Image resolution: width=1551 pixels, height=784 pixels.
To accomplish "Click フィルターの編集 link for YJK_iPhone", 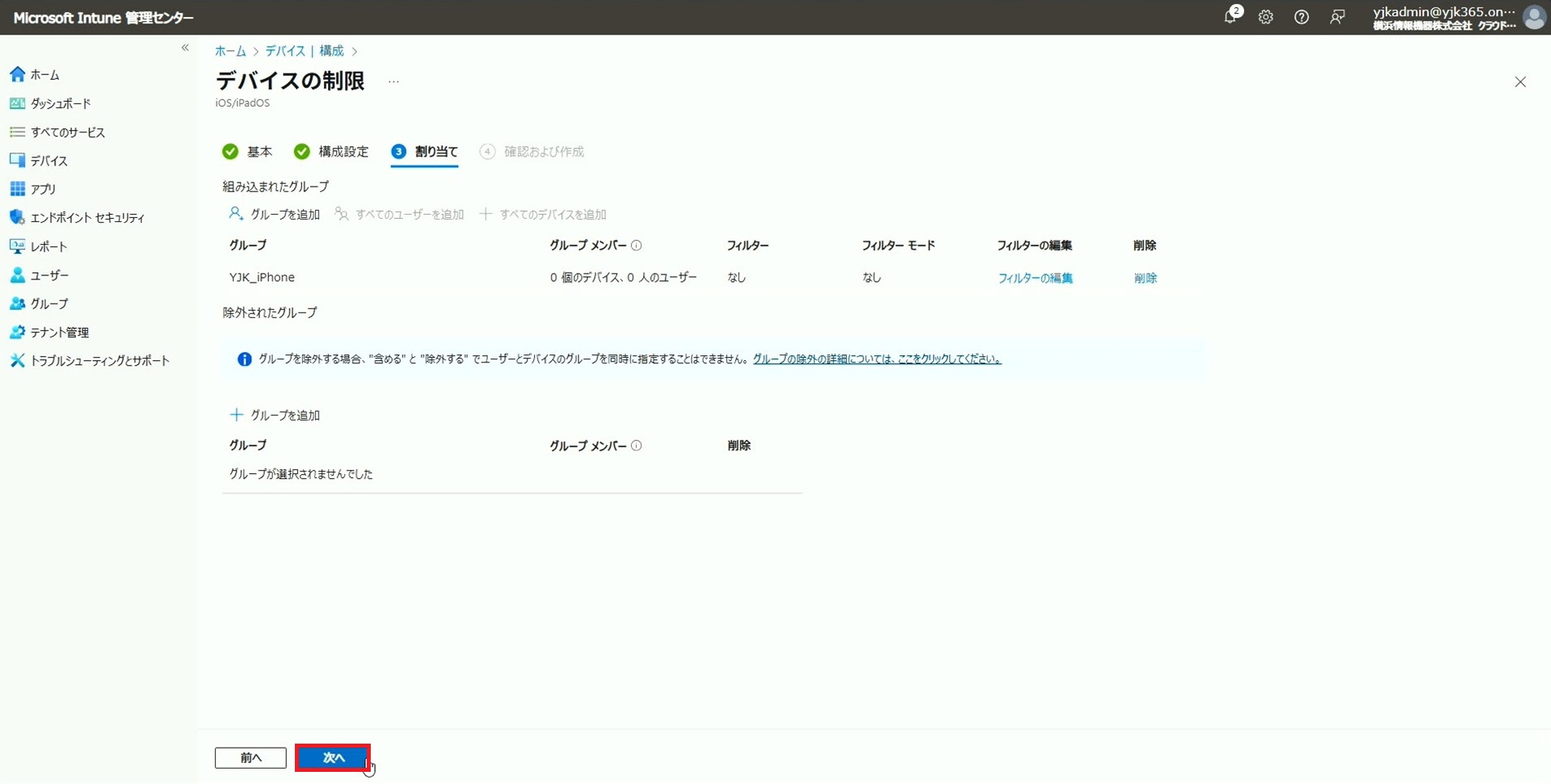I will coord(1035,278).
